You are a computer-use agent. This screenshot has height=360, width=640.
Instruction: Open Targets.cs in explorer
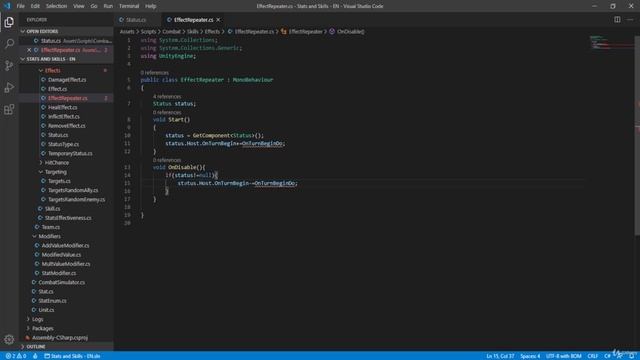pos(59,181)
